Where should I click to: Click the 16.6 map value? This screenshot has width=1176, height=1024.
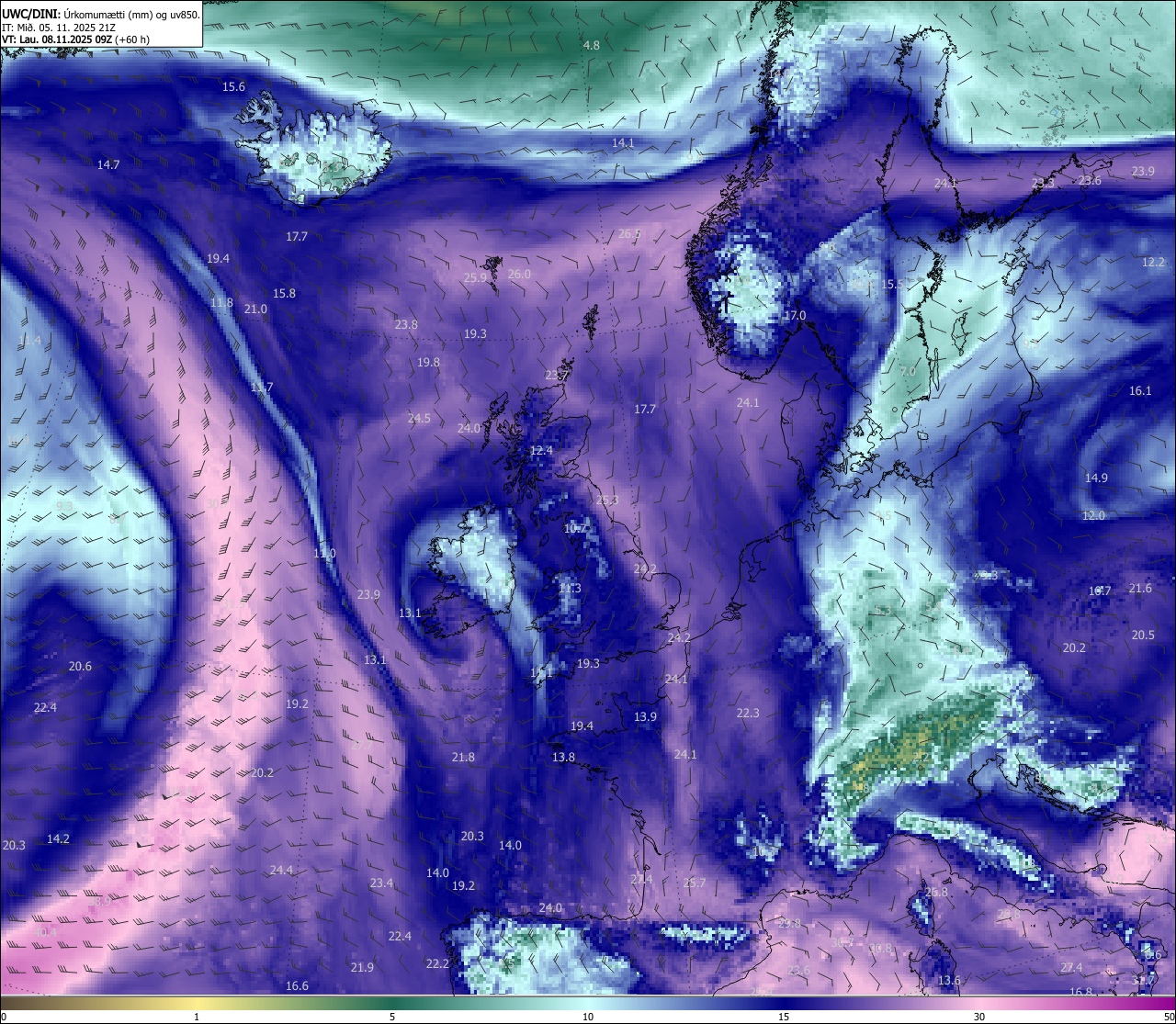(297, 985)
